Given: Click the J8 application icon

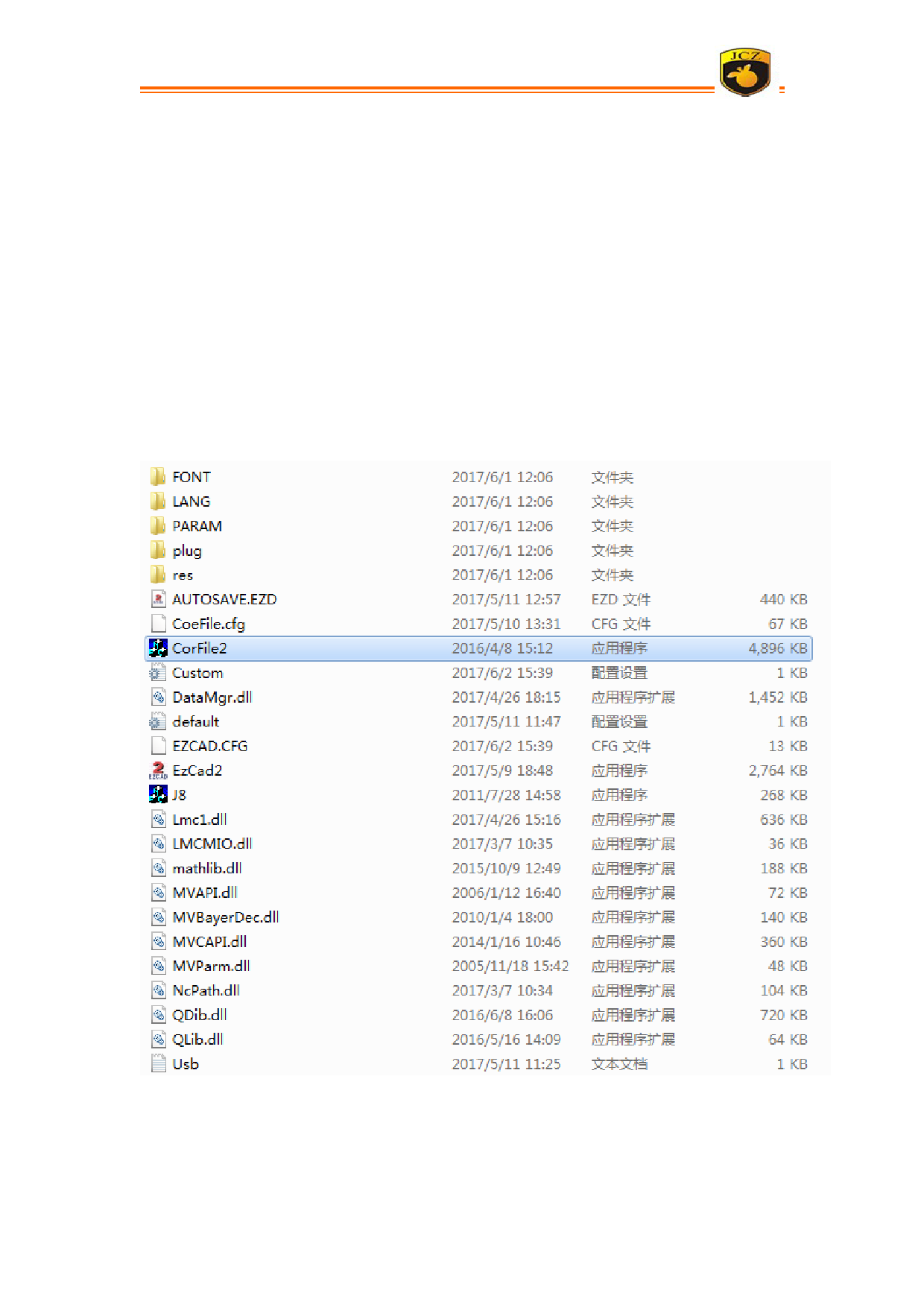Looking at the screenshot, I should [x=158, y=795].
